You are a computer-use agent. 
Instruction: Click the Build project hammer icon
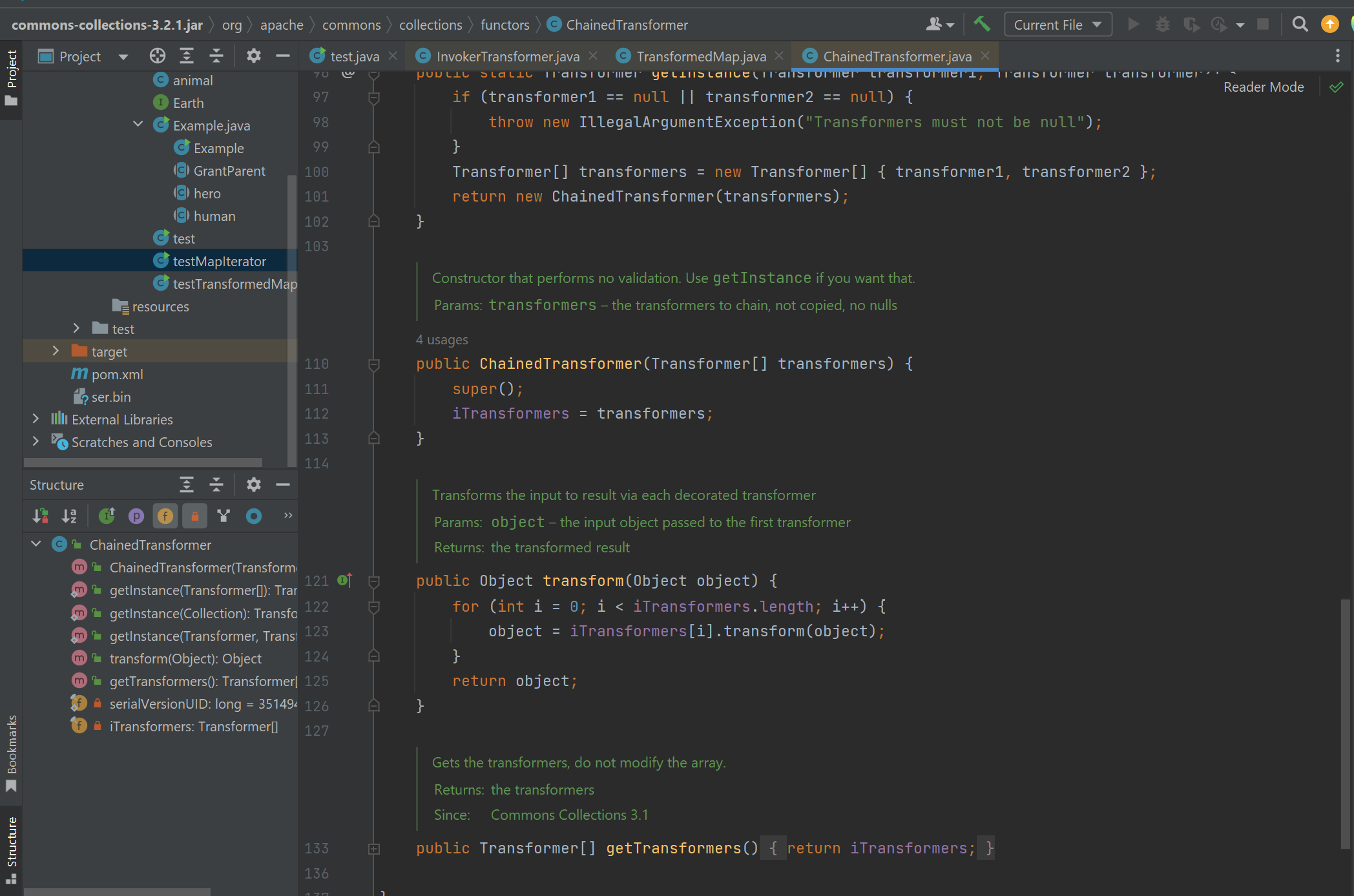tap(981, 25)
